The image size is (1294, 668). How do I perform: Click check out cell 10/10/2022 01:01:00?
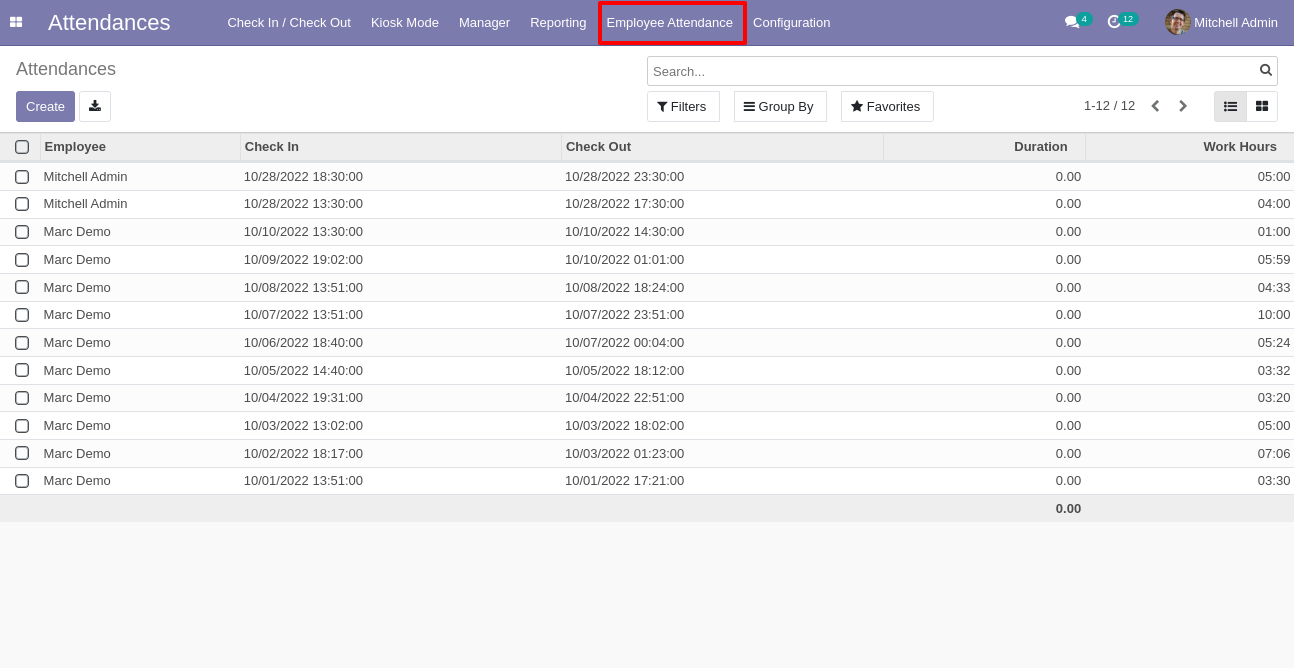point(624,260)
